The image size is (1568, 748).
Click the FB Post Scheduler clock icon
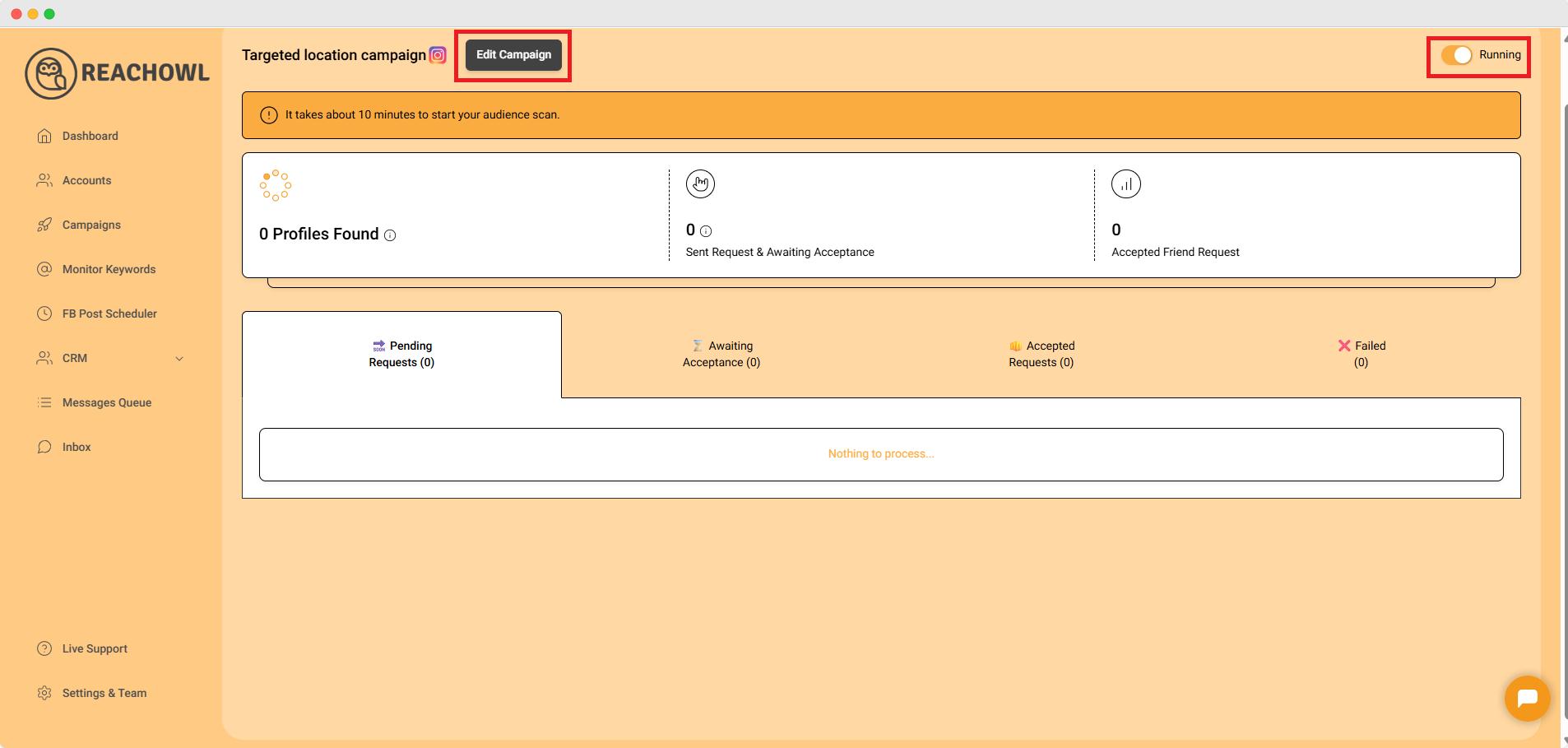44,314
